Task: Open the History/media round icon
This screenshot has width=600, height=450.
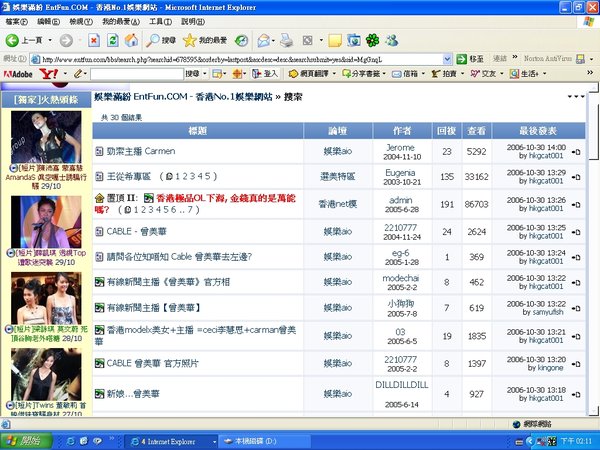Action: [241, 40]
